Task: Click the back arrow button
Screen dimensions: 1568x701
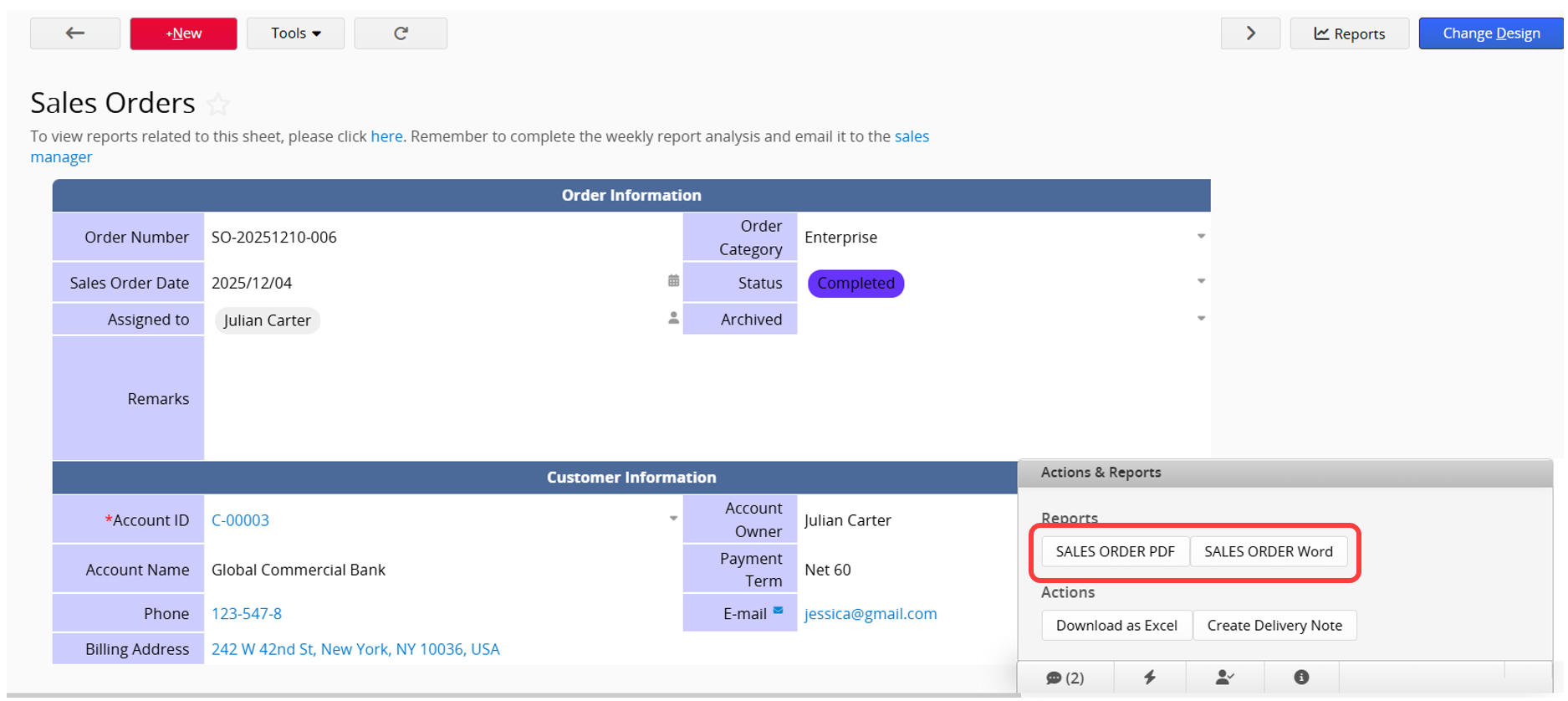Action: point(75,33)
